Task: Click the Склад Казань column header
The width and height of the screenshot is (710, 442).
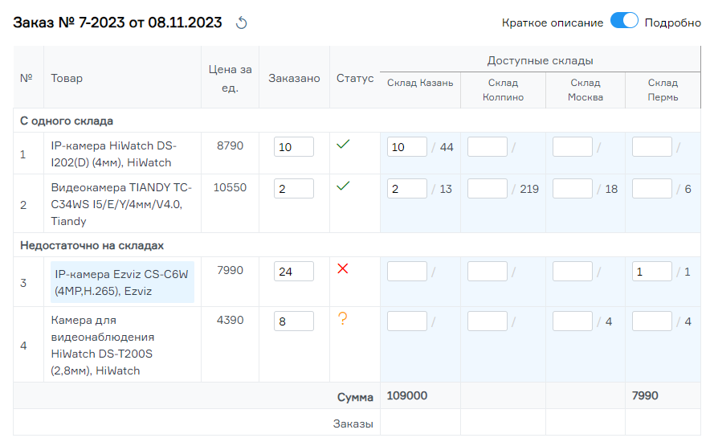Action: [x=420, y=82]
